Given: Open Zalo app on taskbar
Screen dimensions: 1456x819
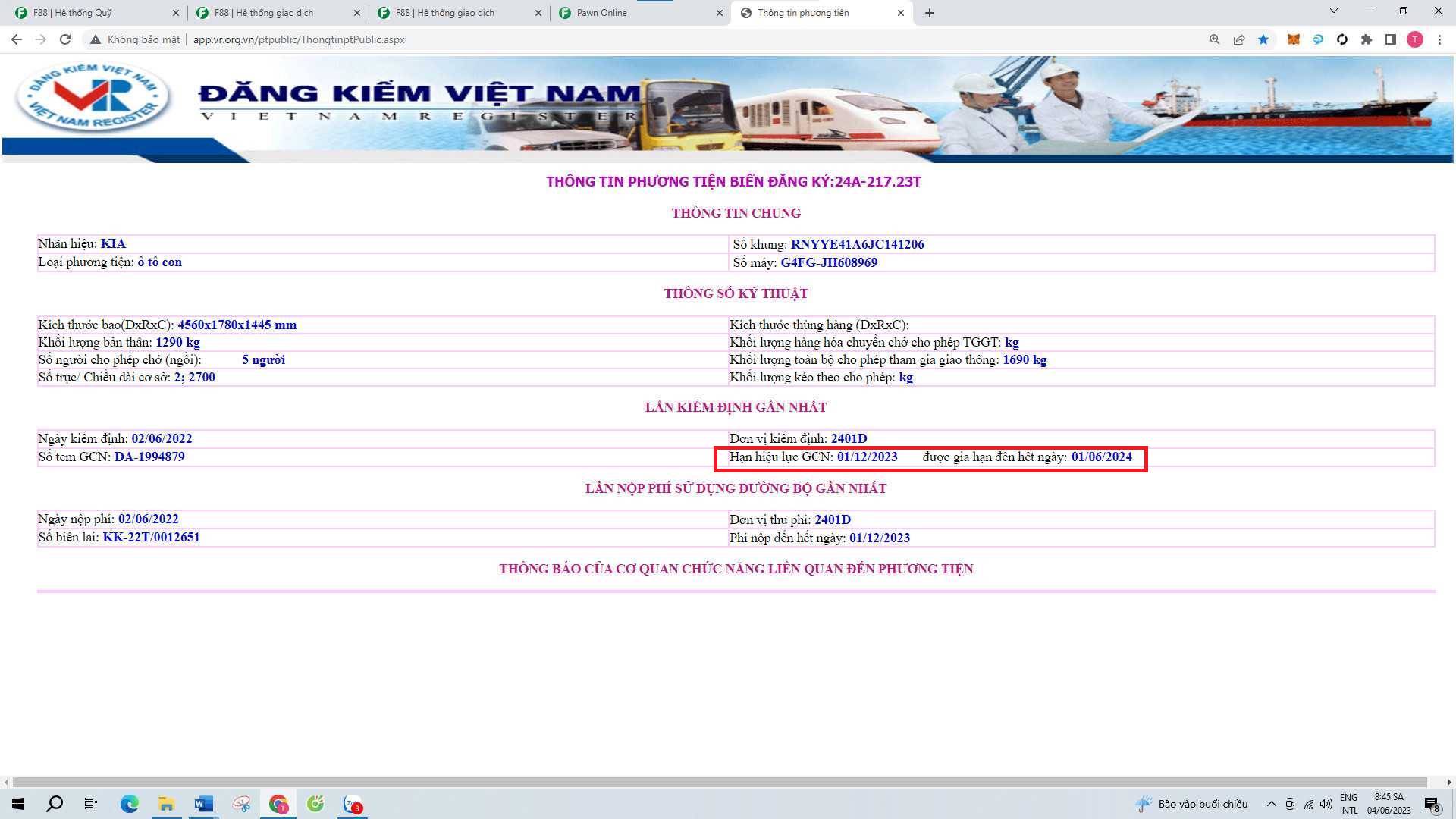Looking at the screenshot, I should (x=353, y=804).
